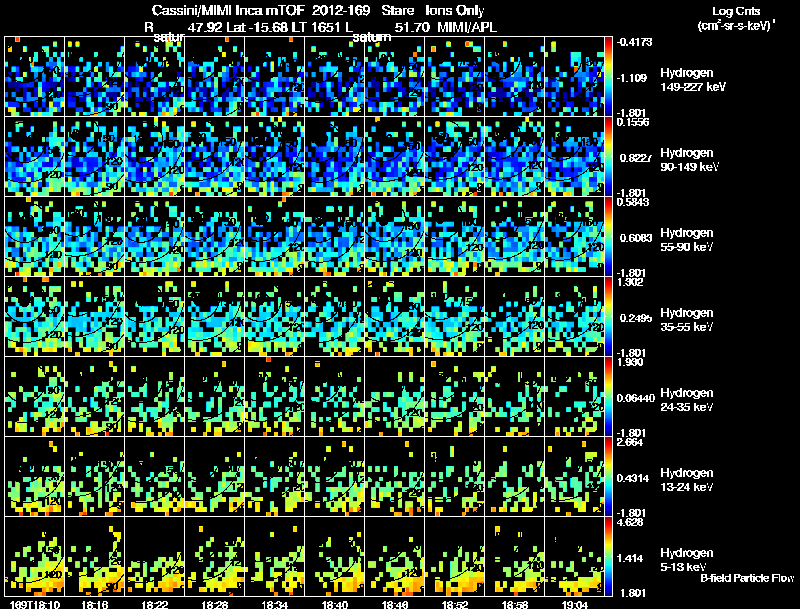Image resolution: width=800 pixels, height=609 pixels.
Task: Open the 90-149 keV image panel at 18:22
Action: click(x=155, y=157)
